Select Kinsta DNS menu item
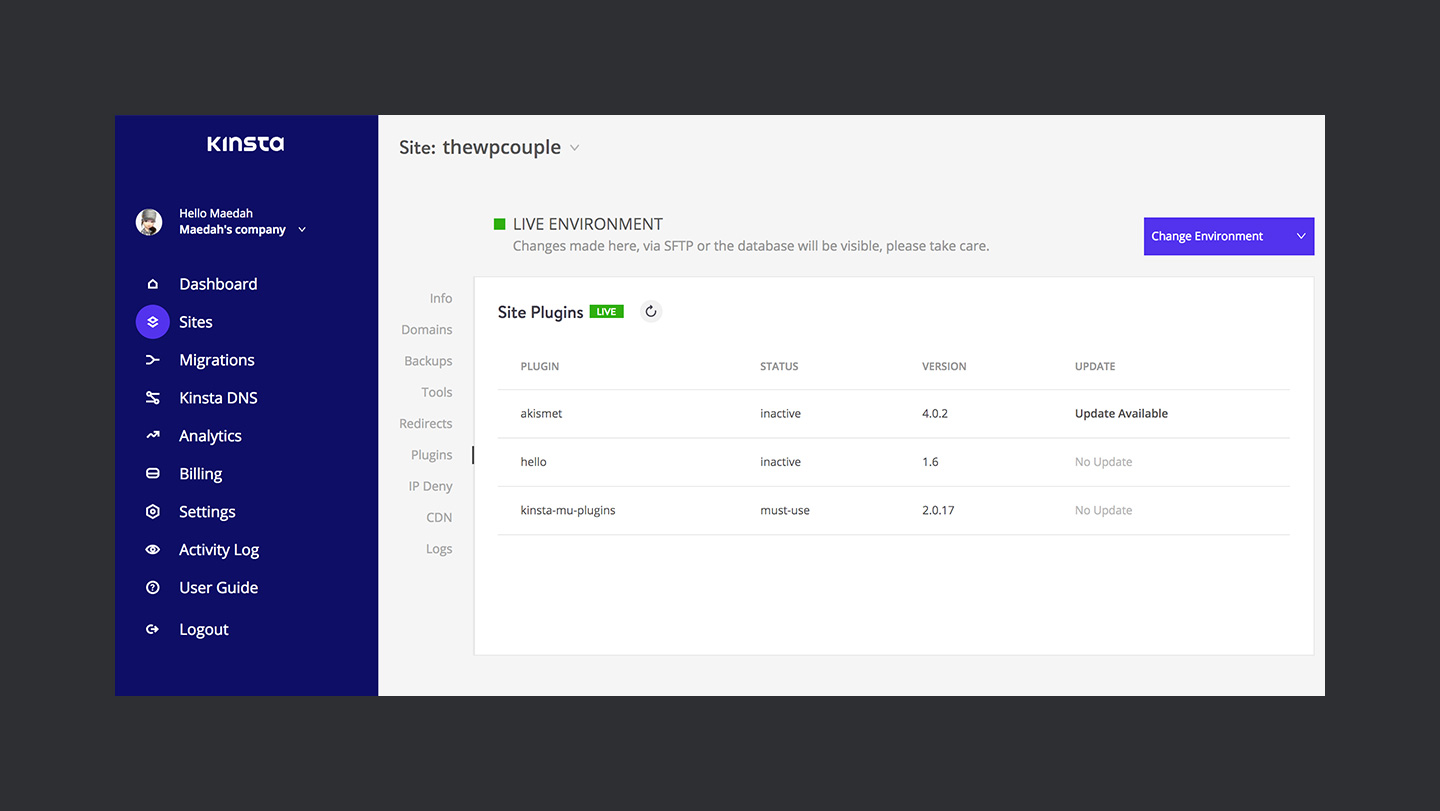 218,398
